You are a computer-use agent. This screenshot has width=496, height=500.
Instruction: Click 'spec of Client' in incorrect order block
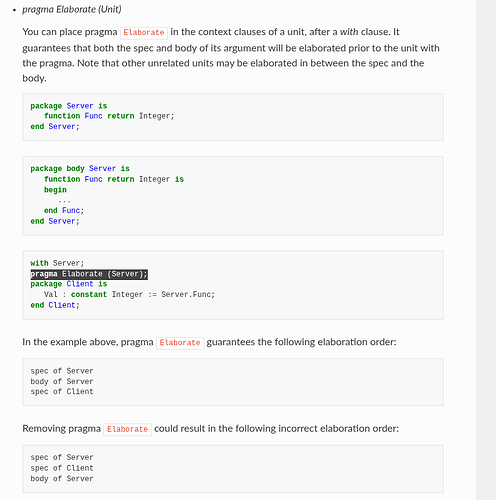(62, 468)
